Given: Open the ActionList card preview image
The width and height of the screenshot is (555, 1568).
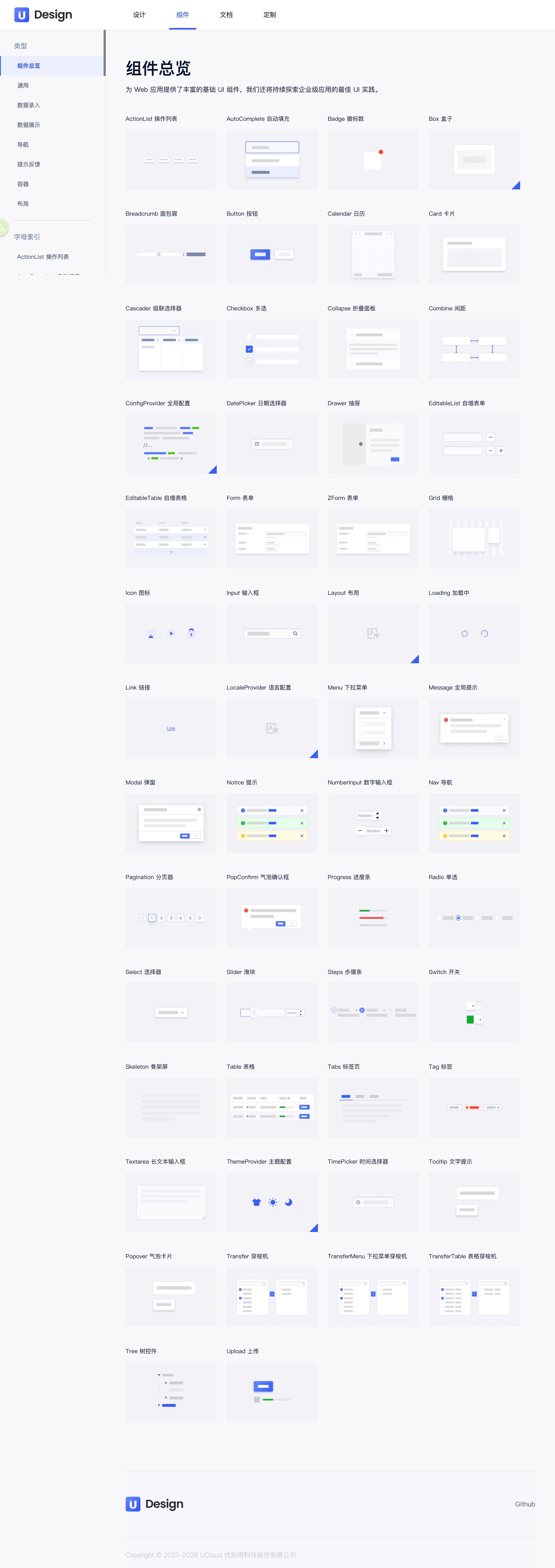Looking at the screenshot, I should tap(171, 159).
